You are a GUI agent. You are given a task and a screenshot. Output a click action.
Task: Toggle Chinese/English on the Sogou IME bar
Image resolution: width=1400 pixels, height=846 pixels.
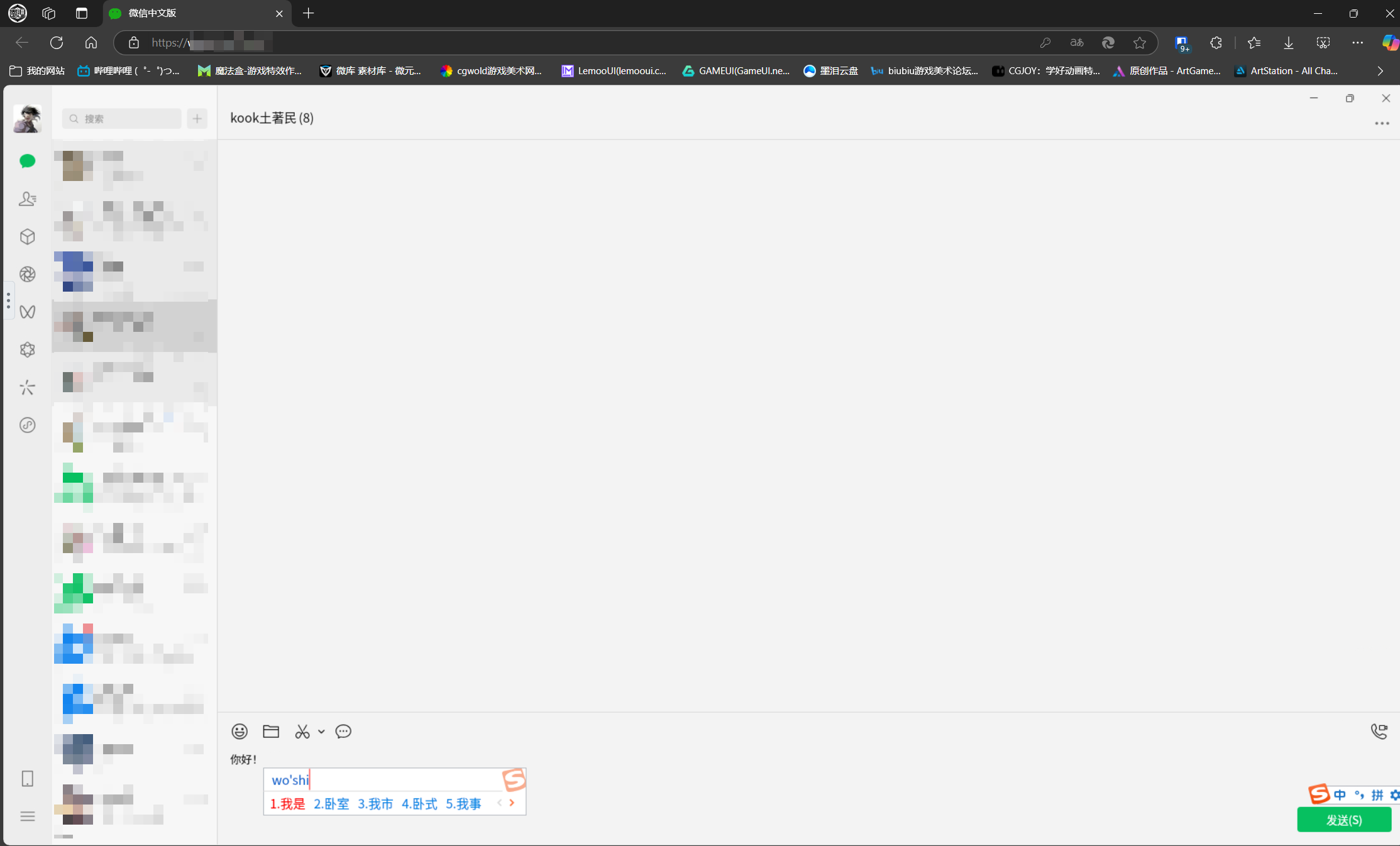[1340, 794]
